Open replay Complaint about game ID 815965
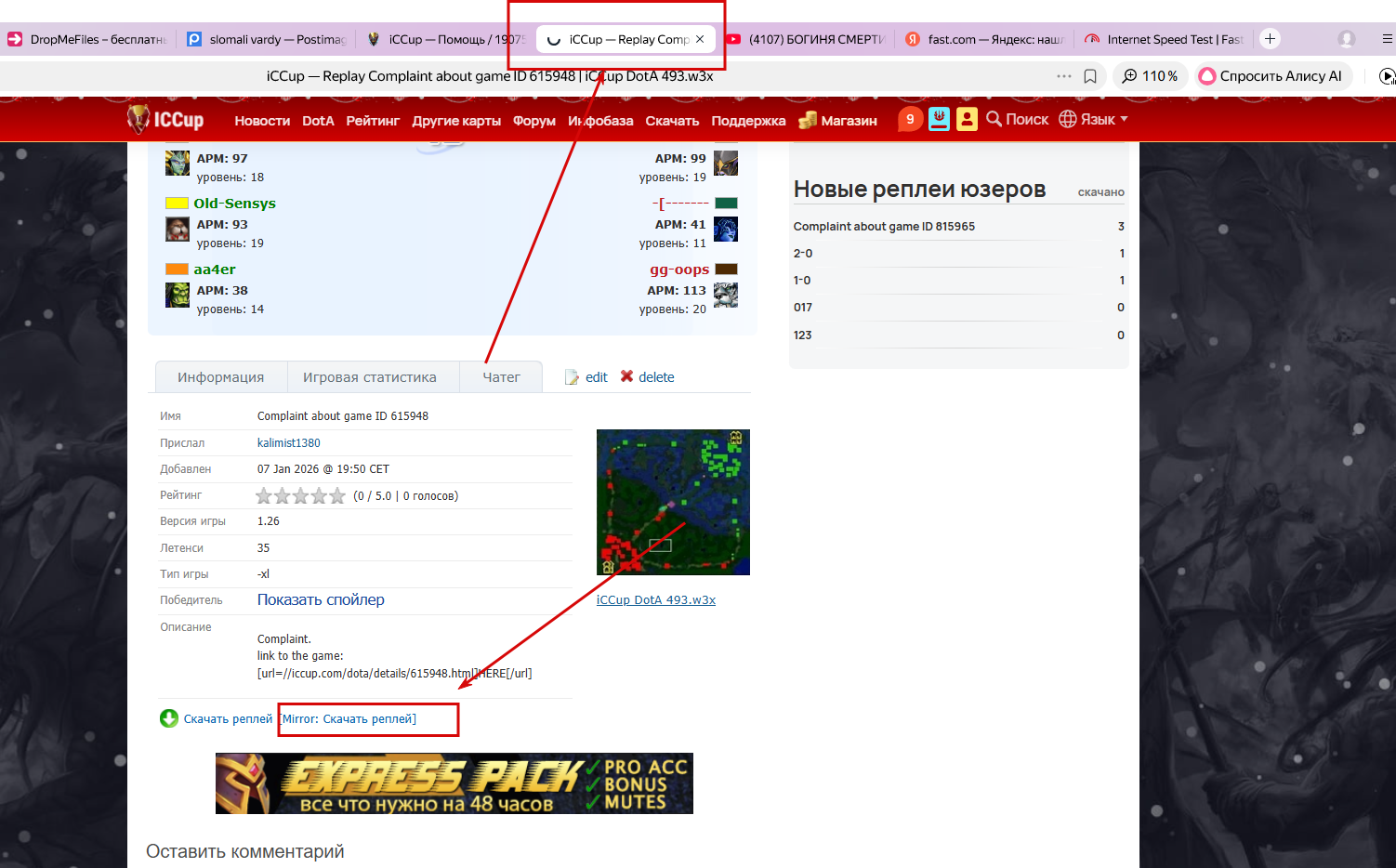This screenshot has height=868, width=1396. pyautogui.click(x=884, y=227)
